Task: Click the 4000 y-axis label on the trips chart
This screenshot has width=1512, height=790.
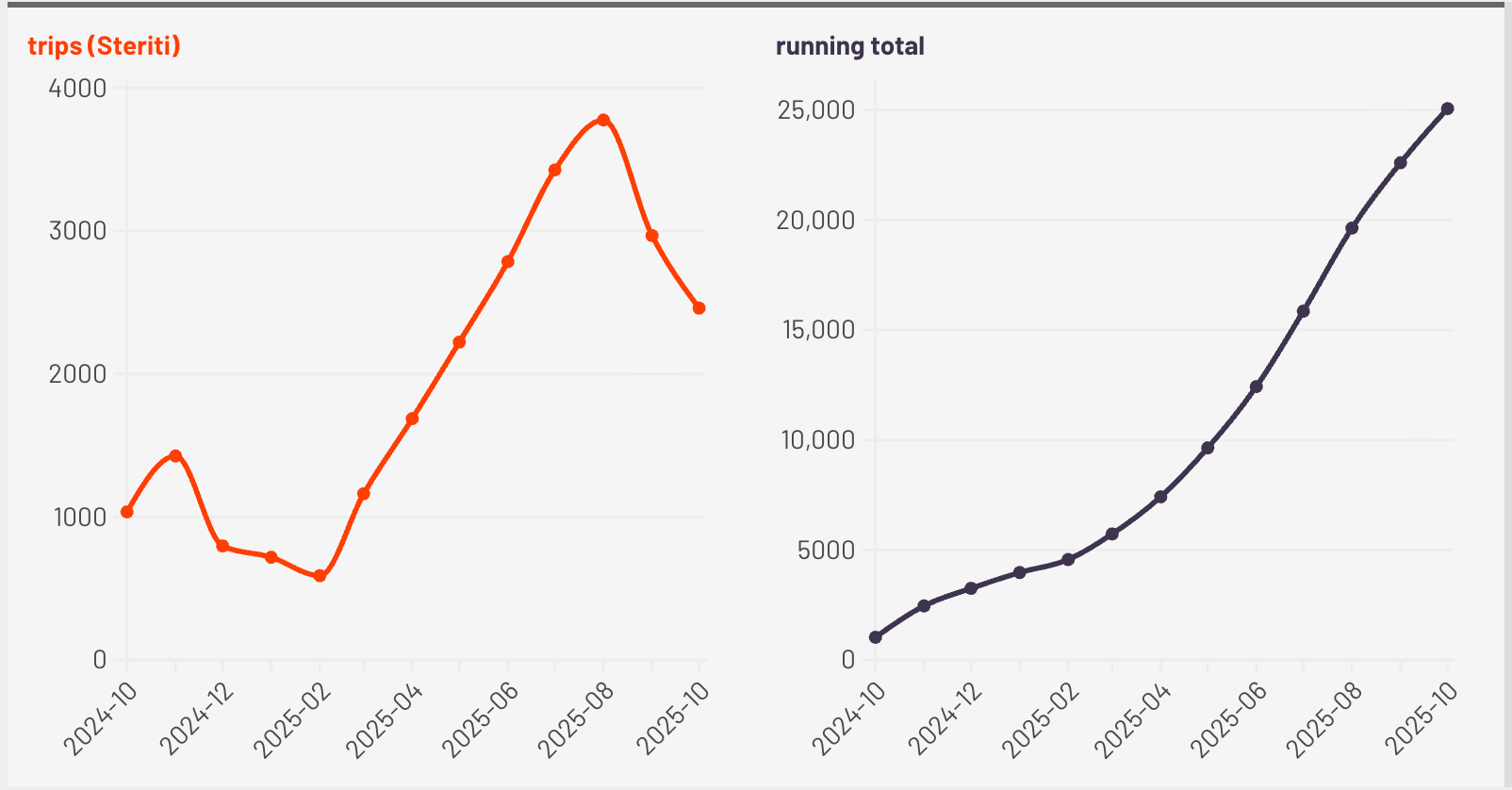Action: [x=77, y=89]
